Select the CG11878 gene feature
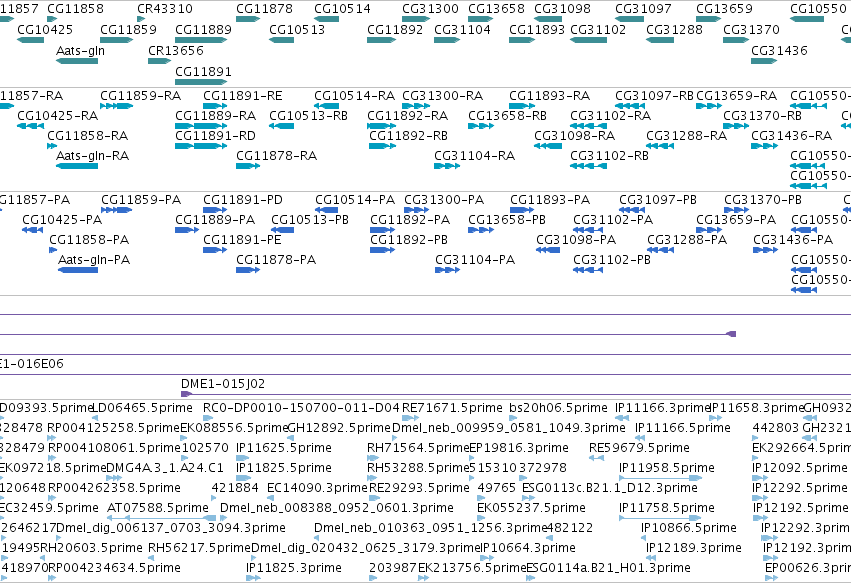 (248, 19)
